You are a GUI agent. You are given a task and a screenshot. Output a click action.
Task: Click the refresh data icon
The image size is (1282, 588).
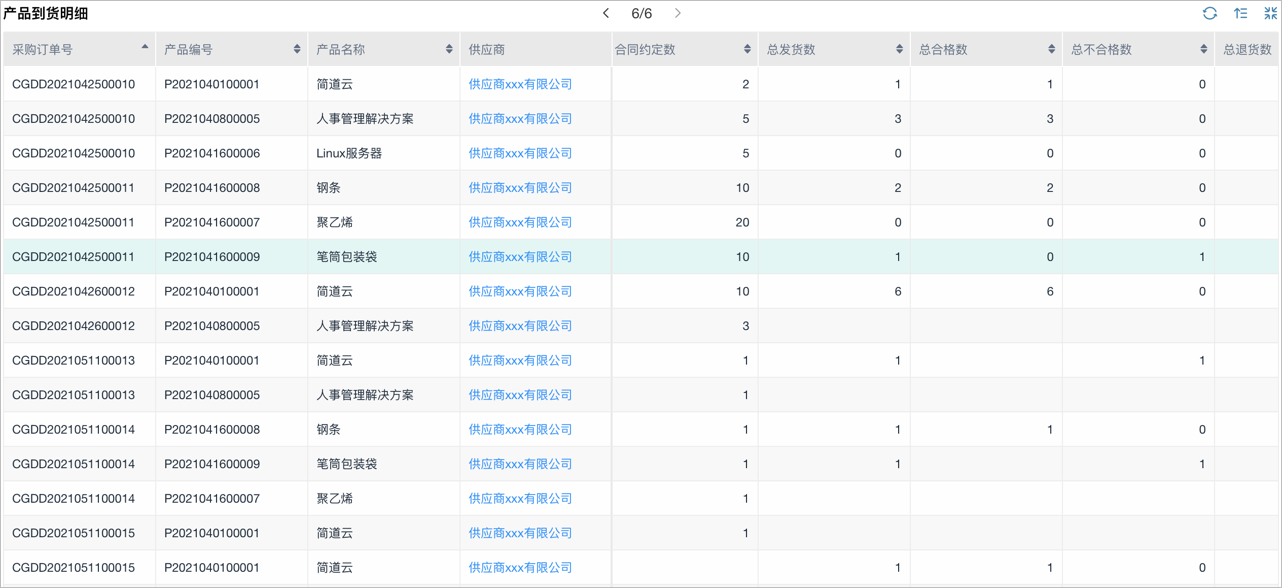pos(1210,13)
